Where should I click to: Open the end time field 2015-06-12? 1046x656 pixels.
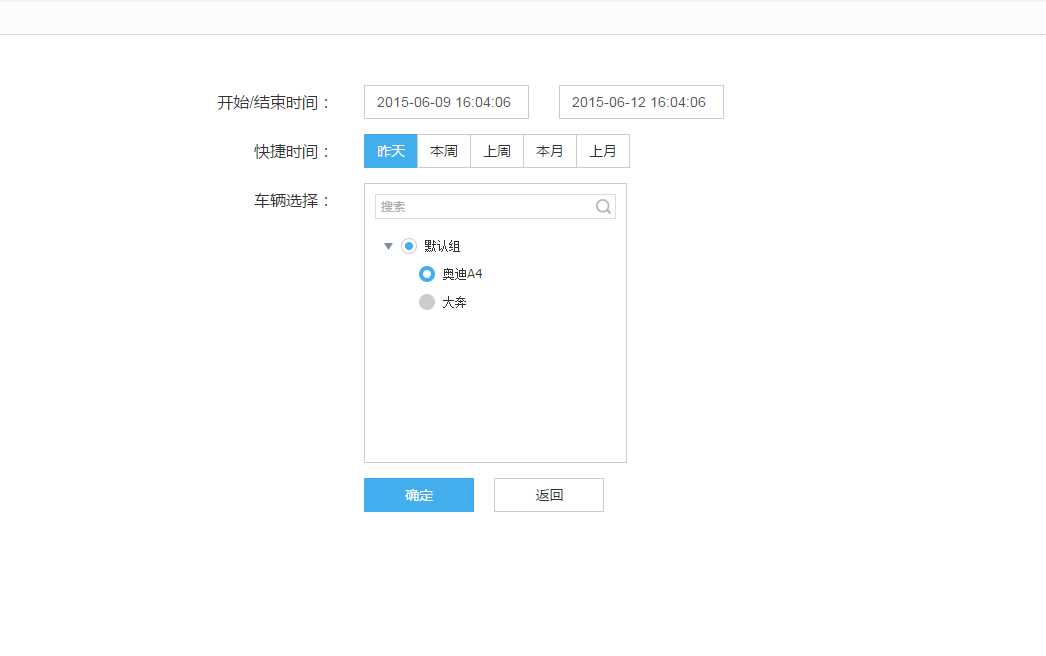click(640, 101)
